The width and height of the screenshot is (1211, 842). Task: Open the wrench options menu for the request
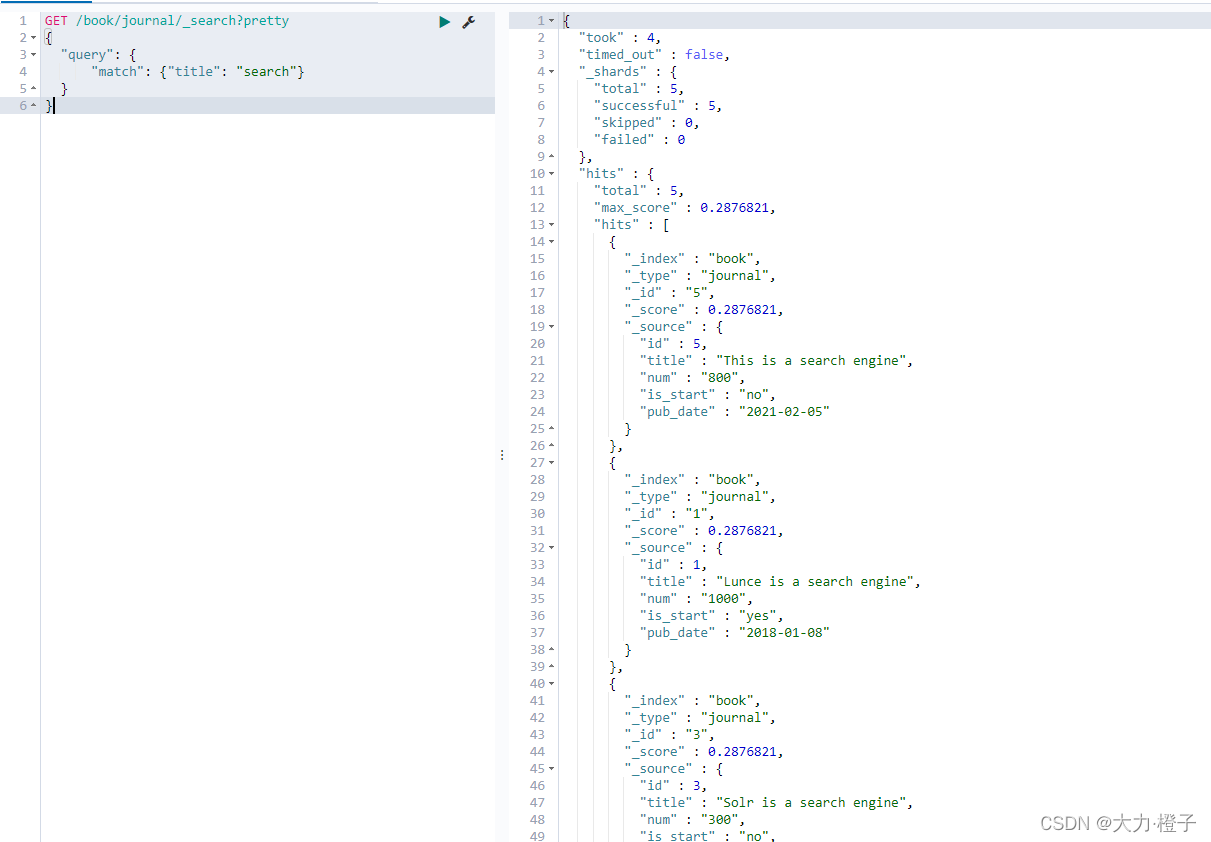tap(468, 22)
